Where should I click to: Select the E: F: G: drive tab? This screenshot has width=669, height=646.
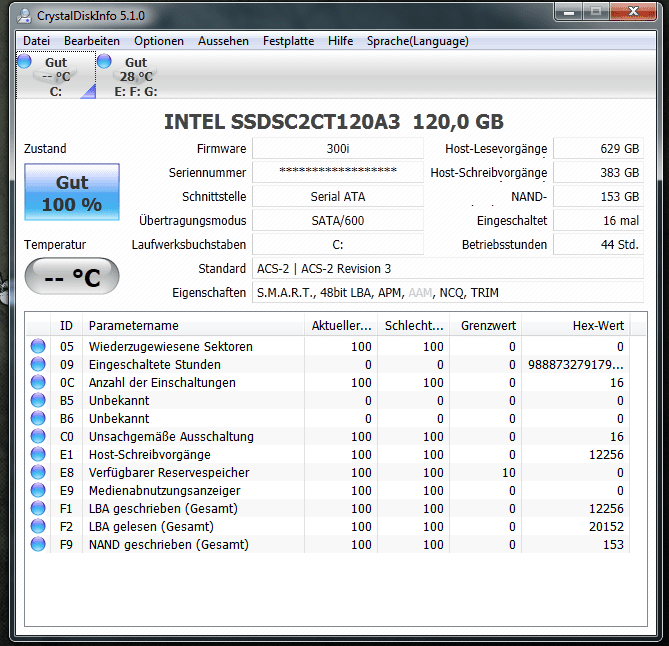136,76
